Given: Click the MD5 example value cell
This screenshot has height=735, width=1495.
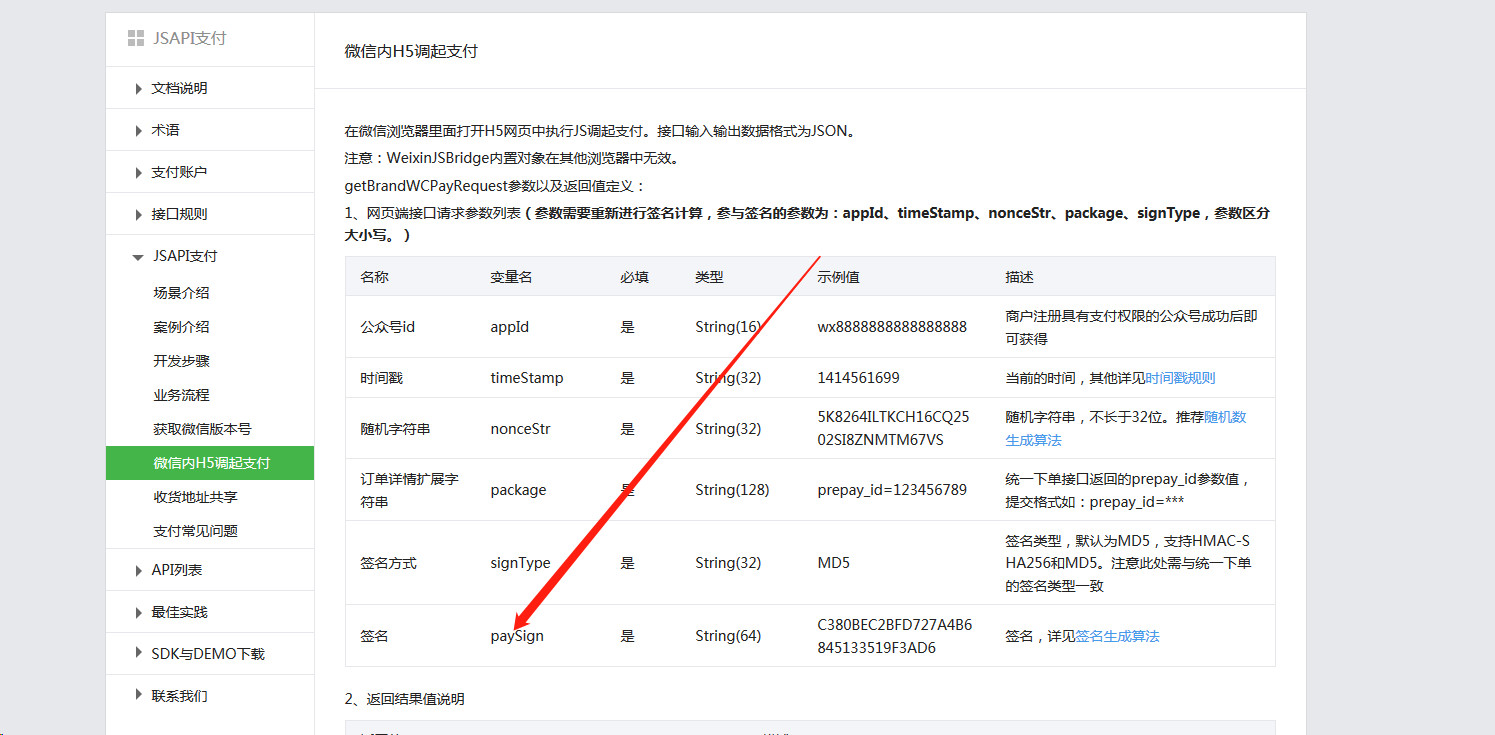Looking at the screenshot, I should pos(833,563).
